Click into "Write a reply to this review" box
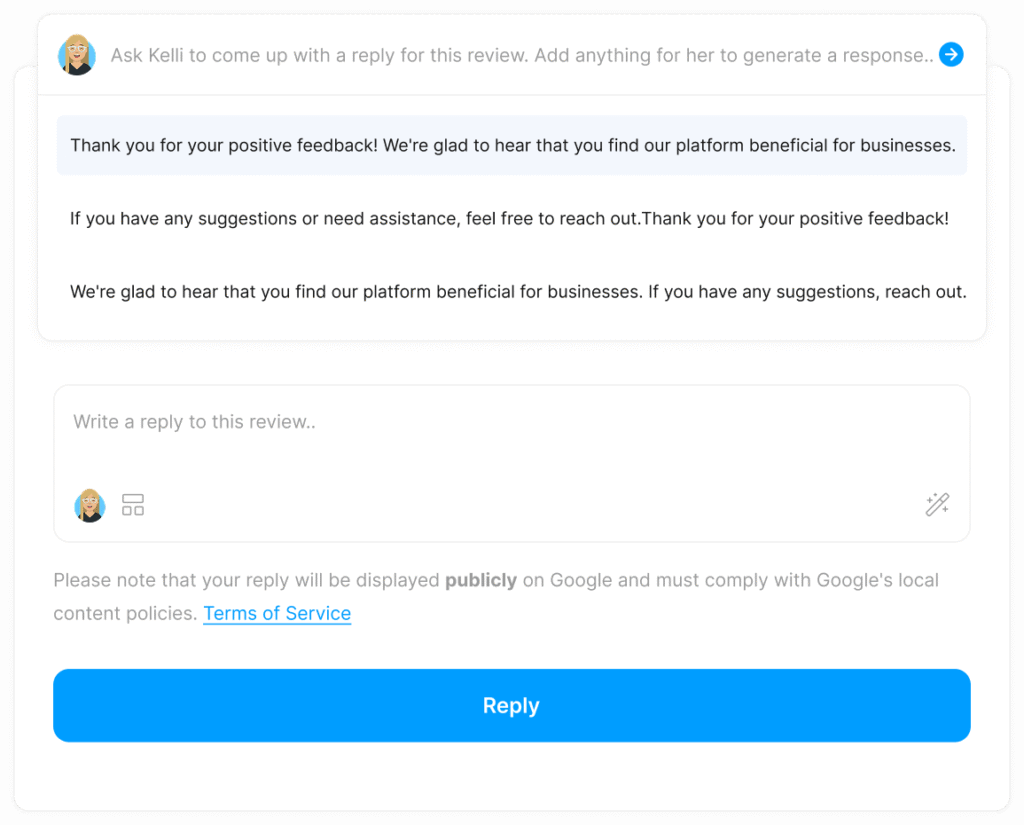This screenshot has width=1024, height=825. (510, 440)
